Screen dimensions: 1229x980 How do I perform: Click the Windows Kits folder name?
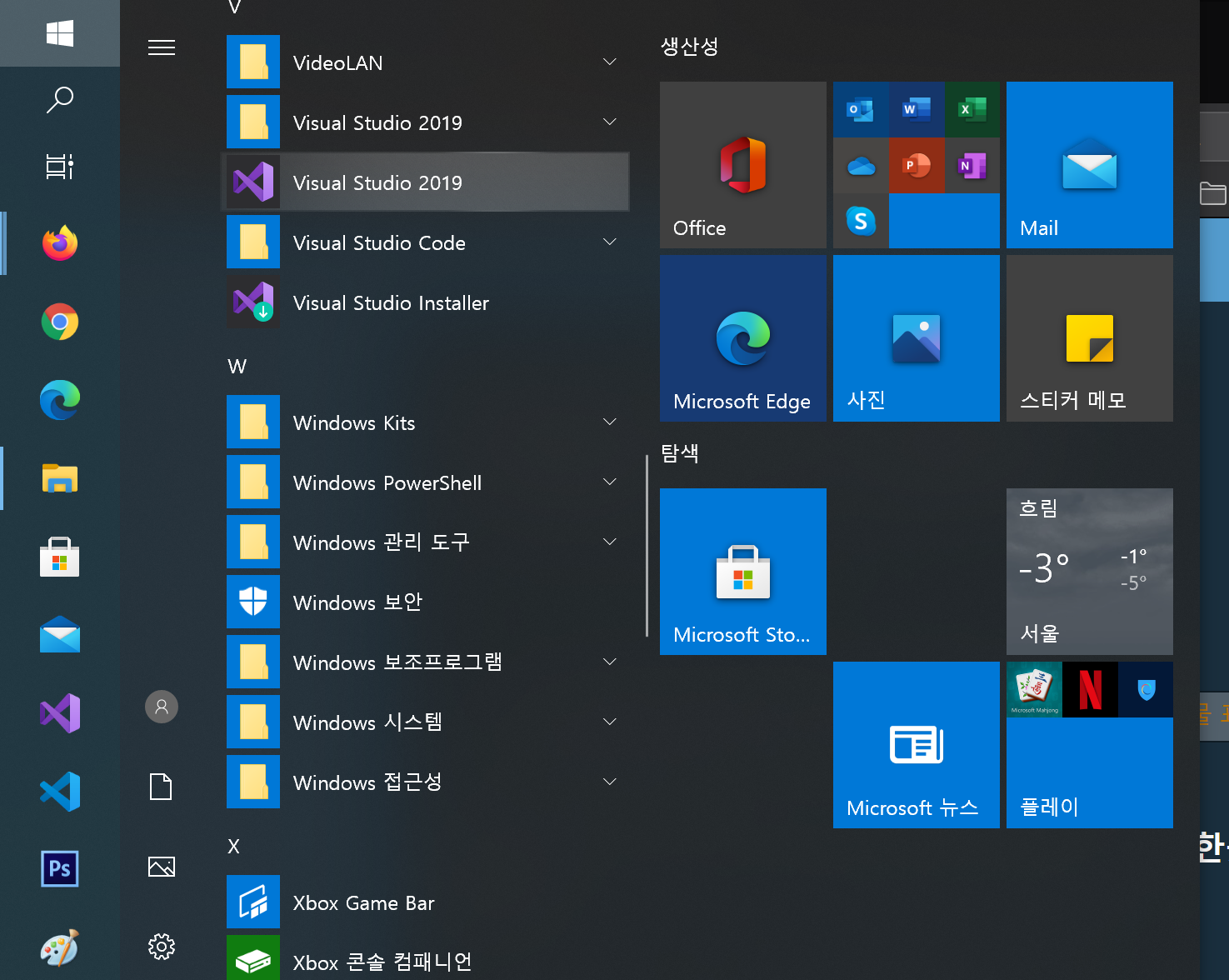[354, 422]
